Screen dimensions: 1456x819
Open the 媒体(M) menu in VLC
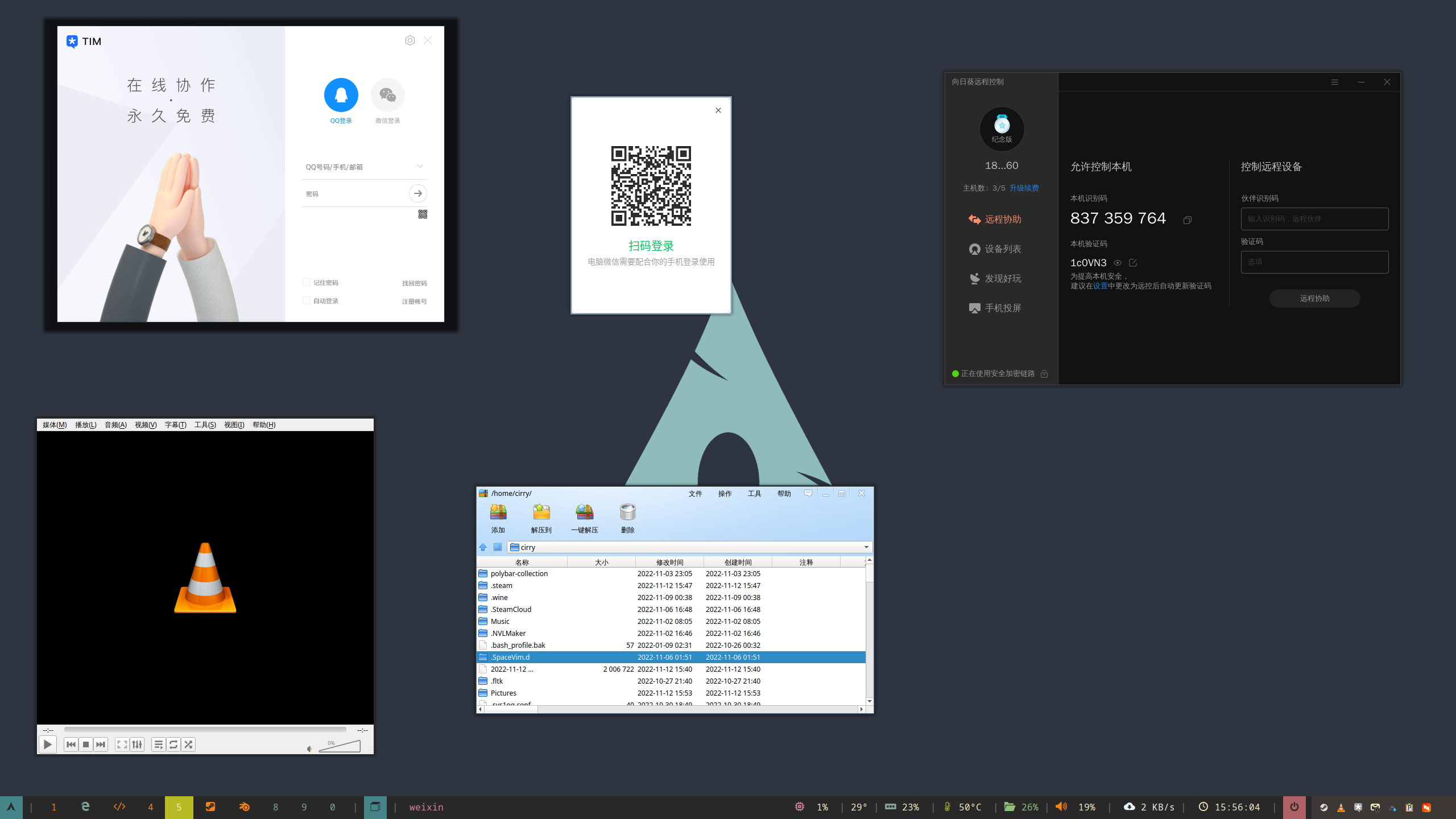click(x=55, y=425)
